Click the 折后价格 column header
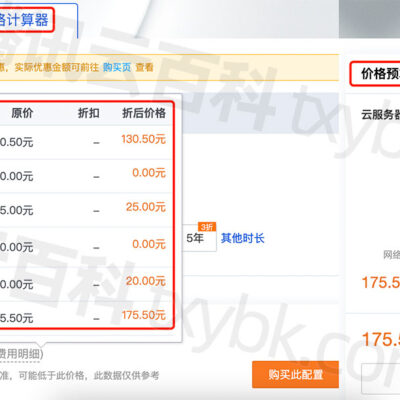The height and width of the screenshot is (400, 400). pyautogui.click(x=144, y=113)
